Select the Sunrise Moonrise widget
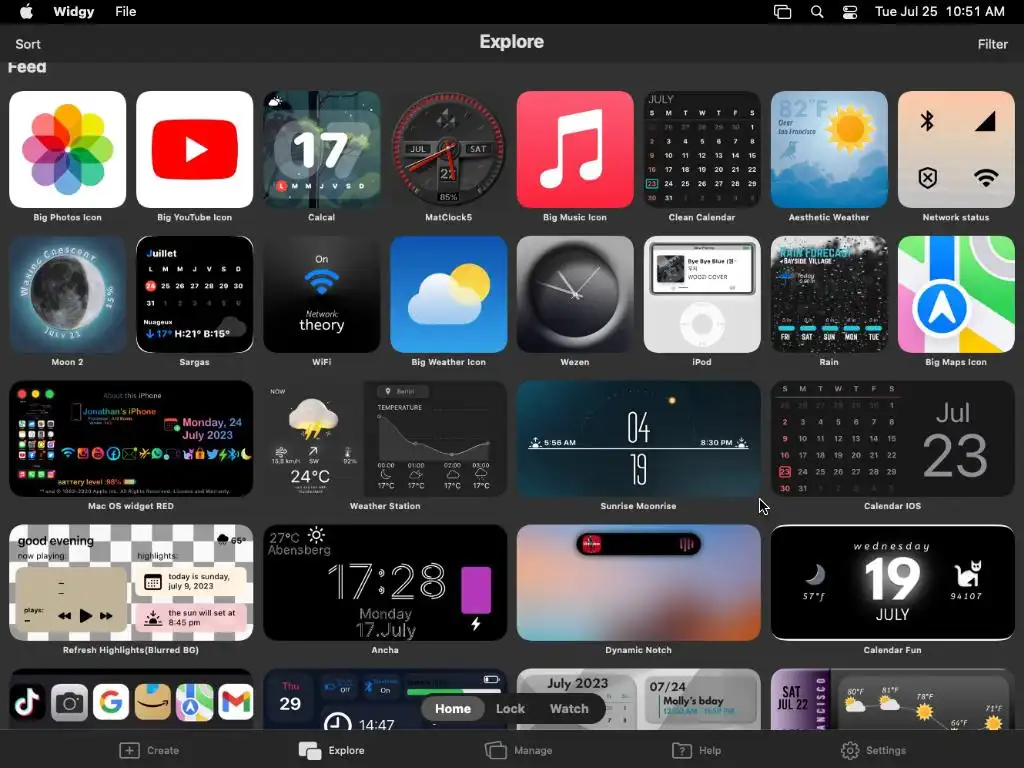This screenshot has width=1024, height=768. point(639,439)
